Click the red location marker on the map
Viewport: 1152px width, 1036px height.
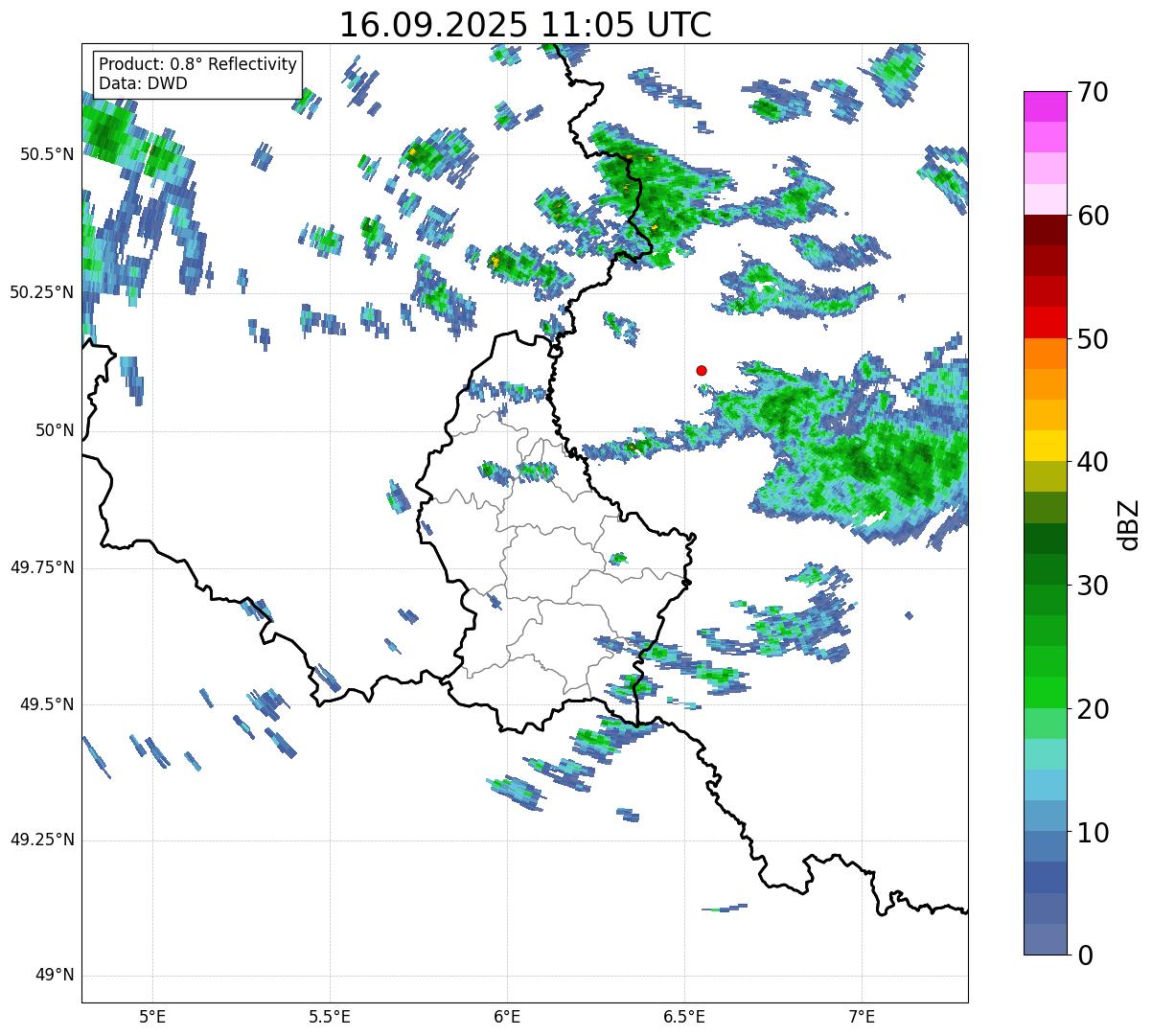pyautogui.click(x=702, y=370)
